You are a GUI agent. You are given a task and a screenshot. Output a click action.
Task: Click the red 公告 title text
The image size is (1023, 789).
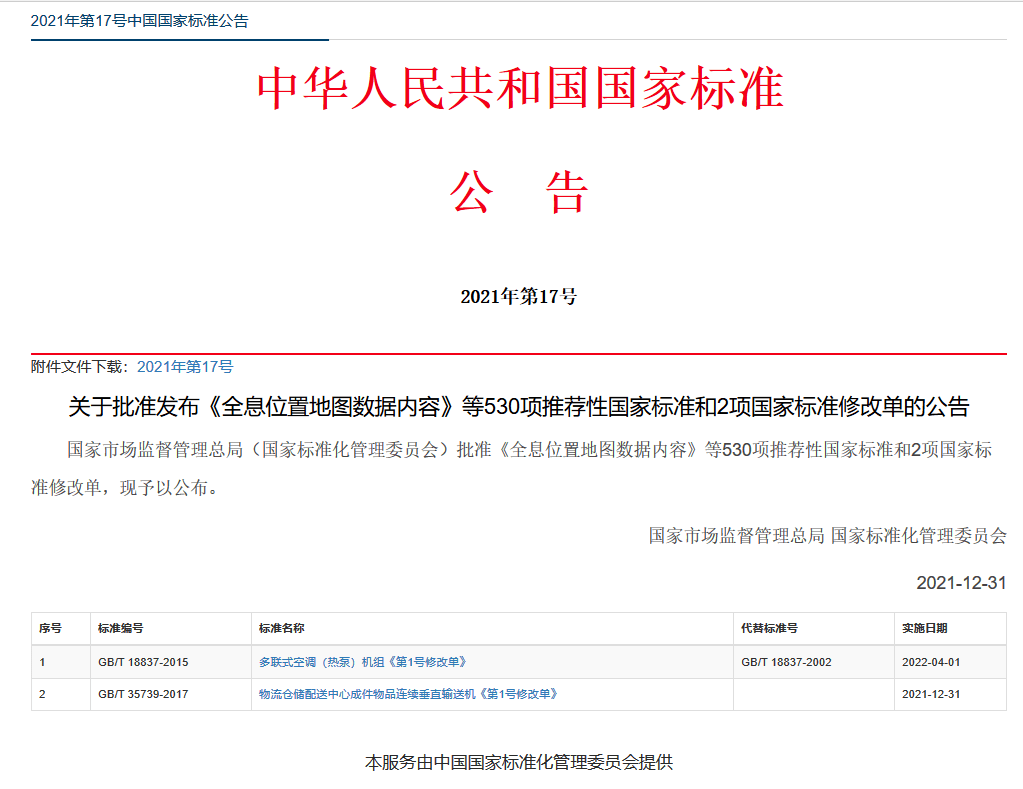click(x=518, y=192)
